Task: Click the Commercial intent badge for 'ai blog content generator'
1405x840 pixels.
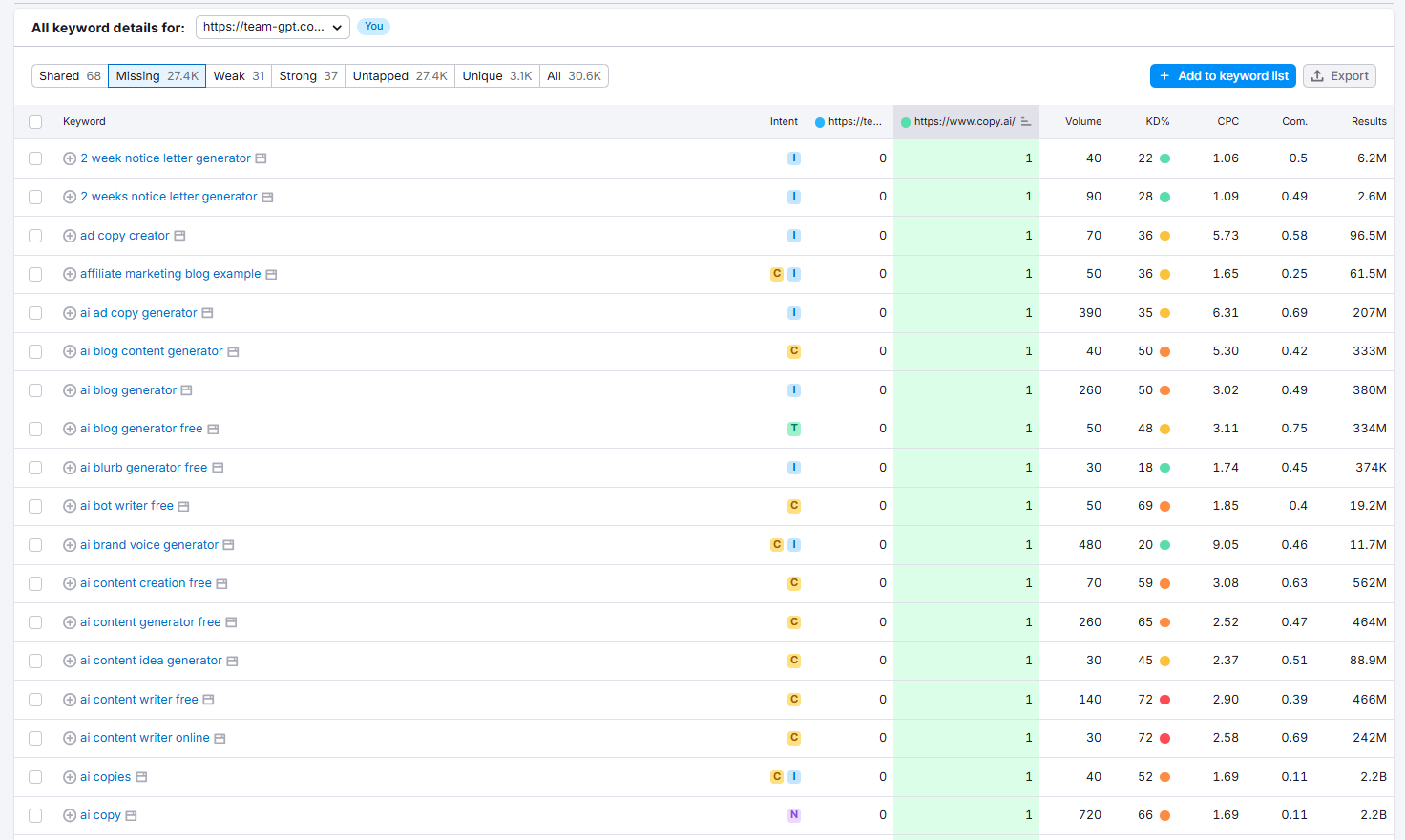Action: (794, 351)
